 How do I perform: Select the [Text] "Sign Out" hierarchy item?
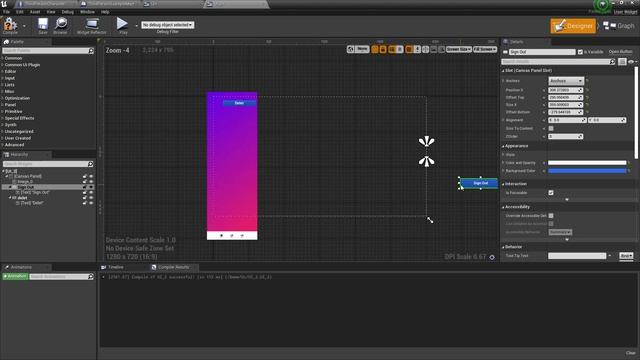pyautogui.click(x=36, y=192)
